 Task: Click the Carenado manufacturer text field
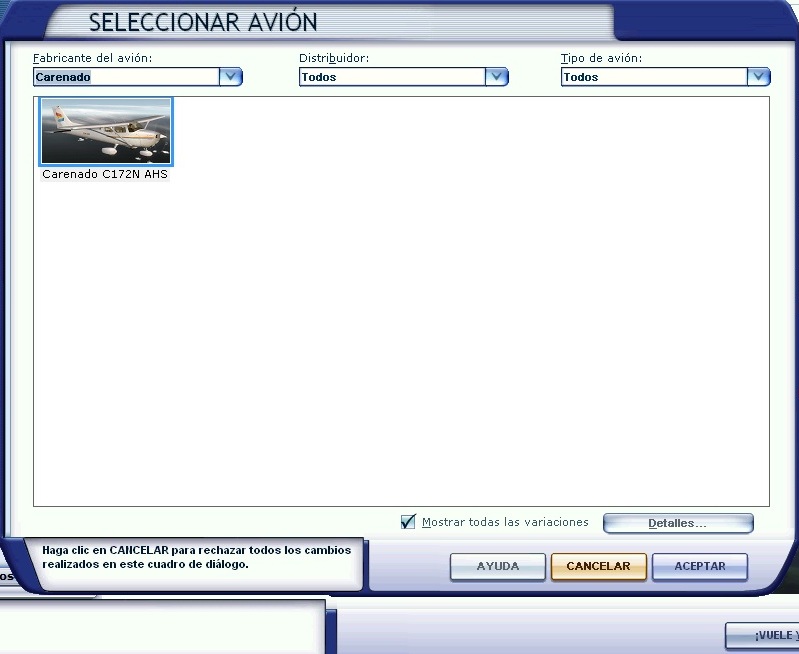[125, 77]
